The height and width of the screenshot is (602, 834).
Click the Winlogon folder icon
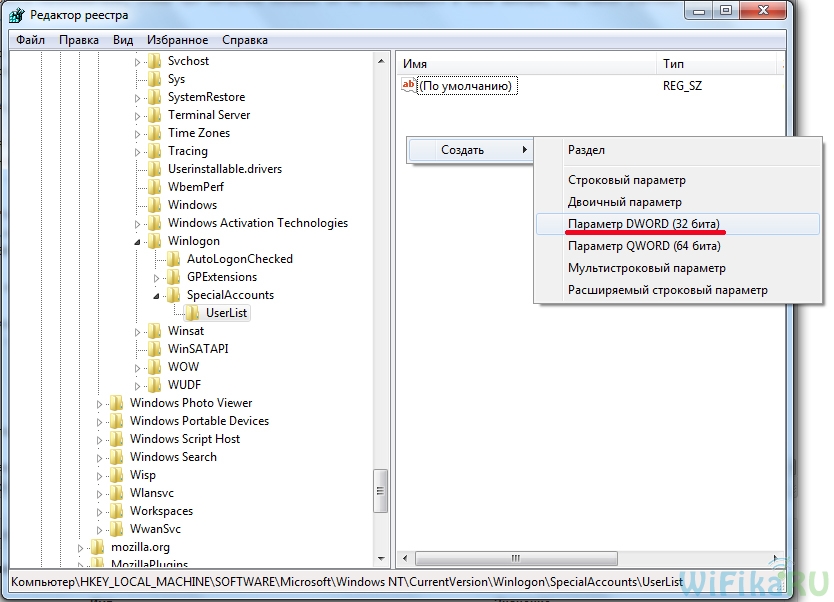pyautogui.click(x=154, y=241)
